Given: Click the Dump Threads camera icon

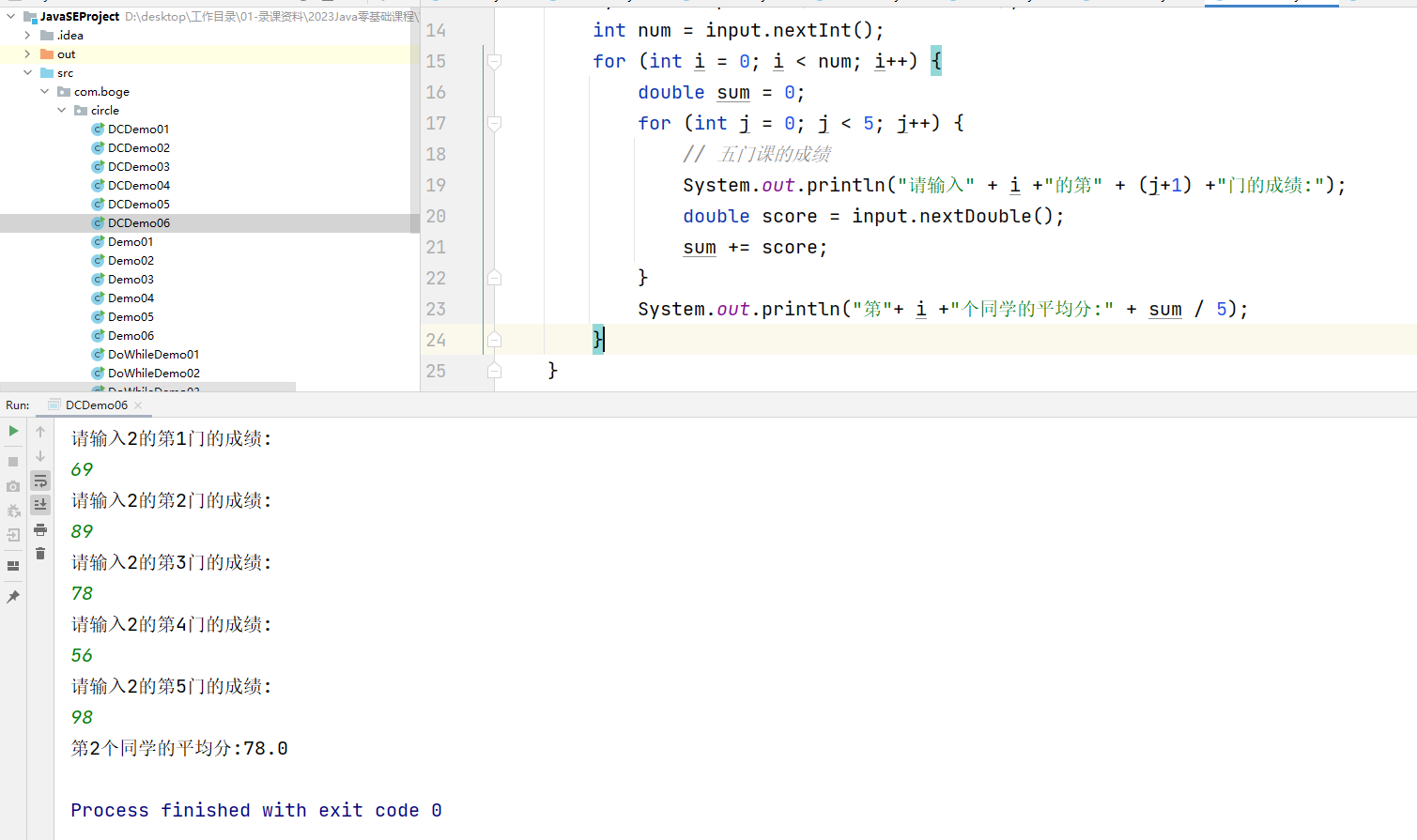Looking at the screenshot, I should [13, 486].
